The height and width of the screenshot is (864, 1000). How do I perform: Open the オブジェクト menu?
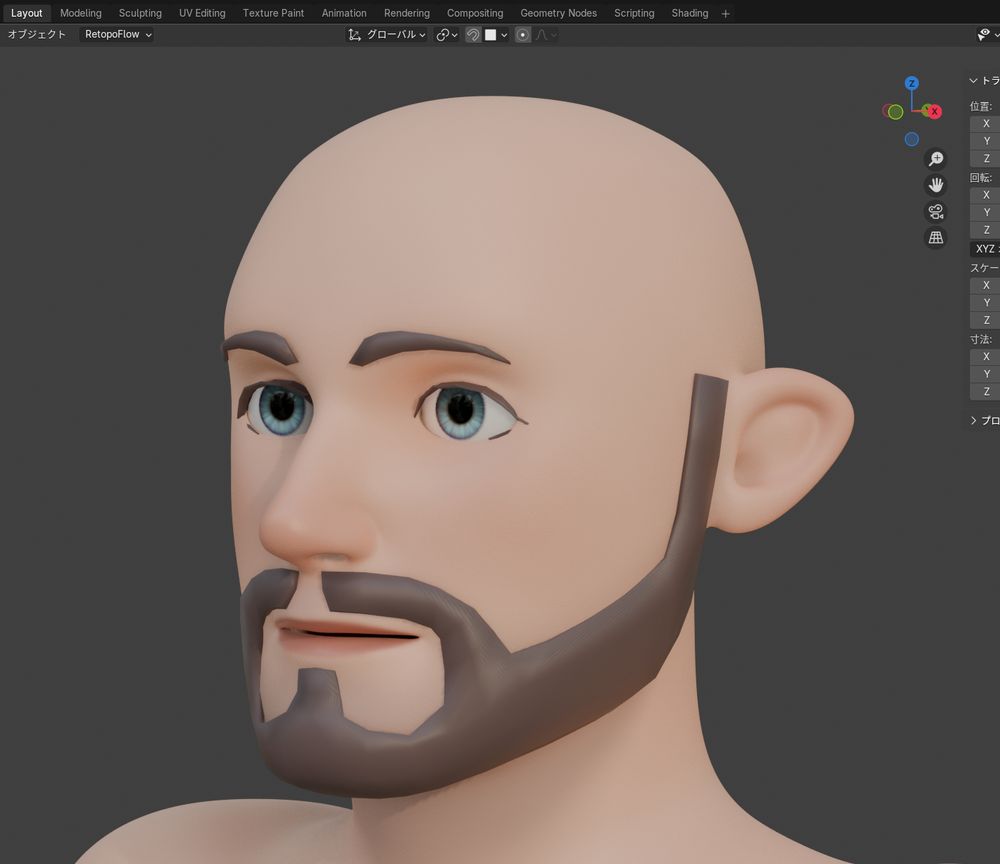click(x=36, y=34)
